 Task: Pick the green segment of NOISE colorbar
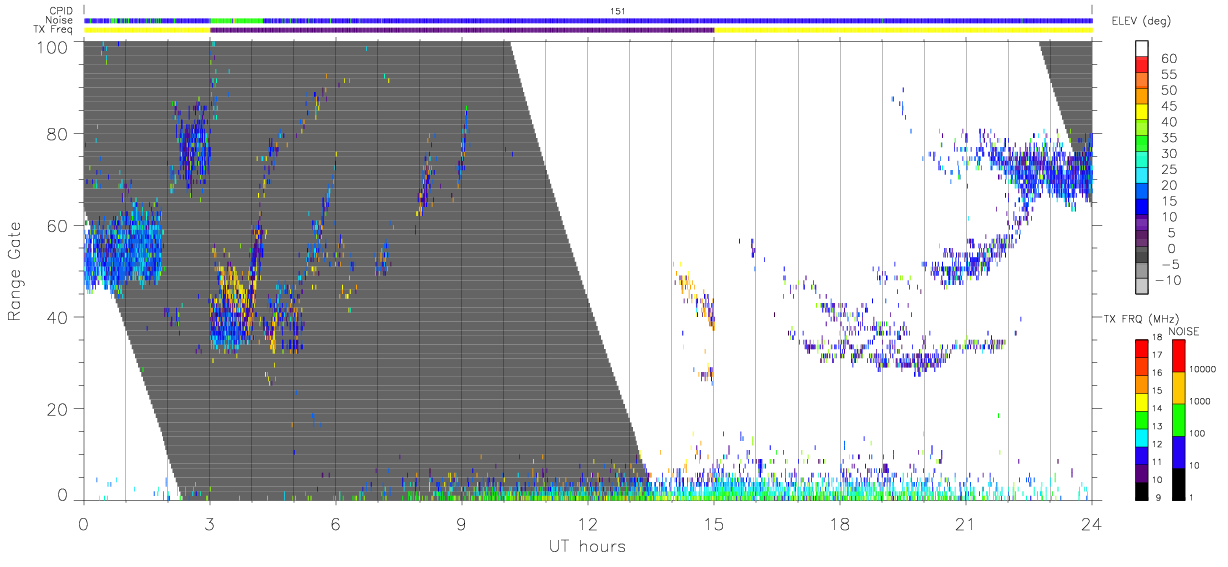[1178, 418]
